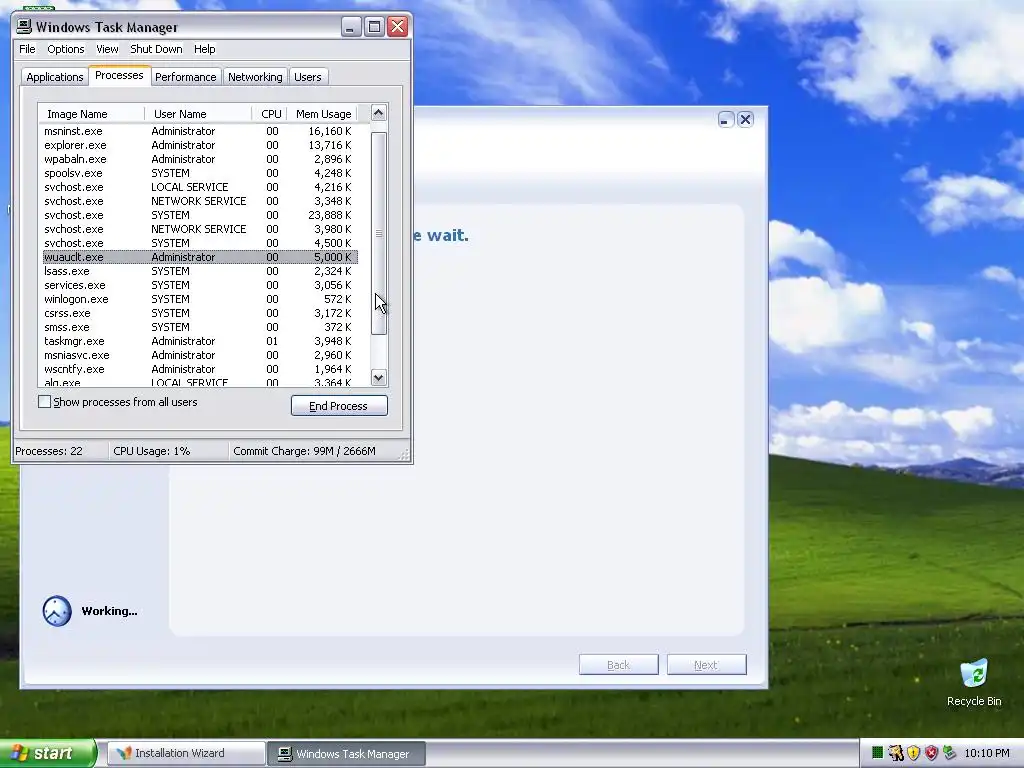Open the Recycle Bin desktop icon
The height and width of the screenshot is (768, 1024).
[x=974, y=683]
